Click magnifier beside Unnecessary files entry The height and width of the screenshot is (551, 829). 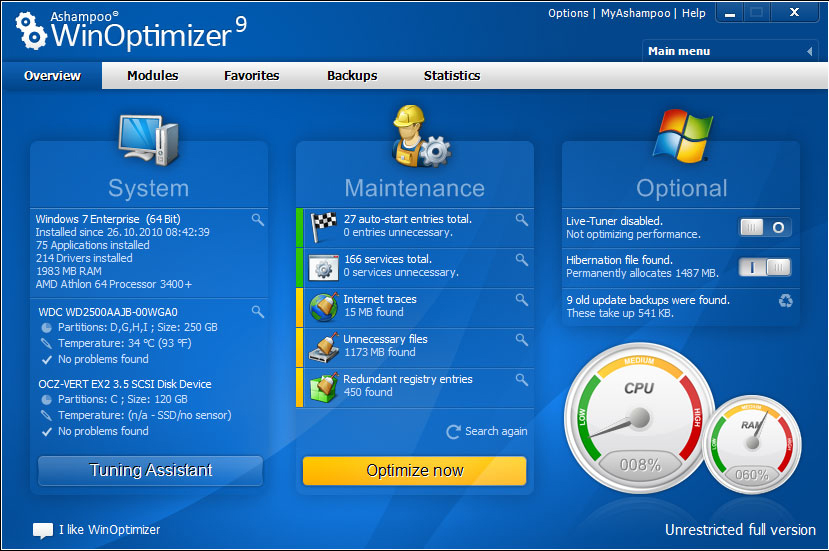click(x=521, y=340)
